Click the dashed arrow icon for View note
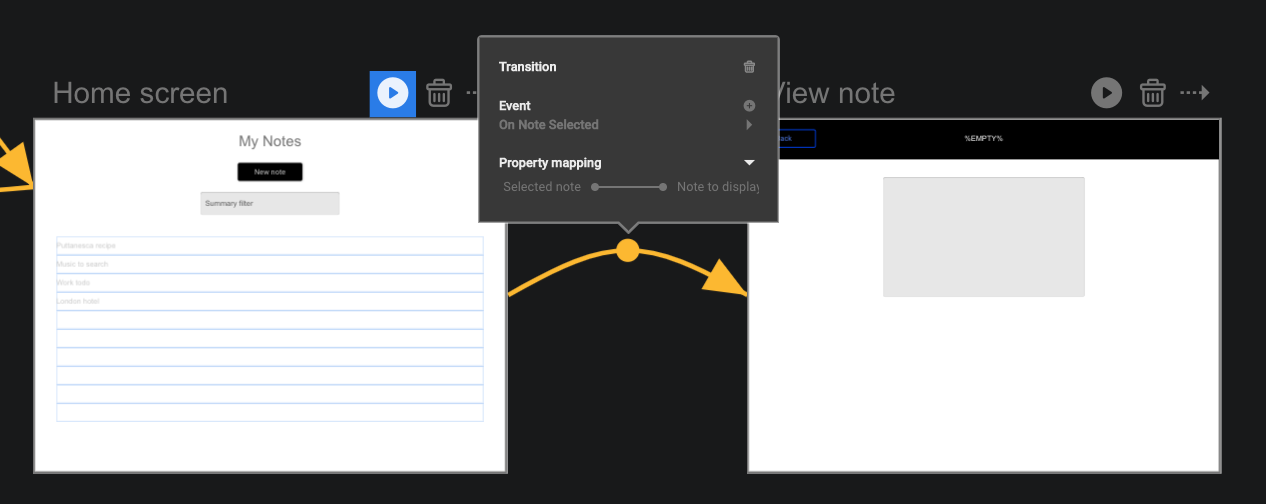1266x504 pixels. click(1195, 93)
